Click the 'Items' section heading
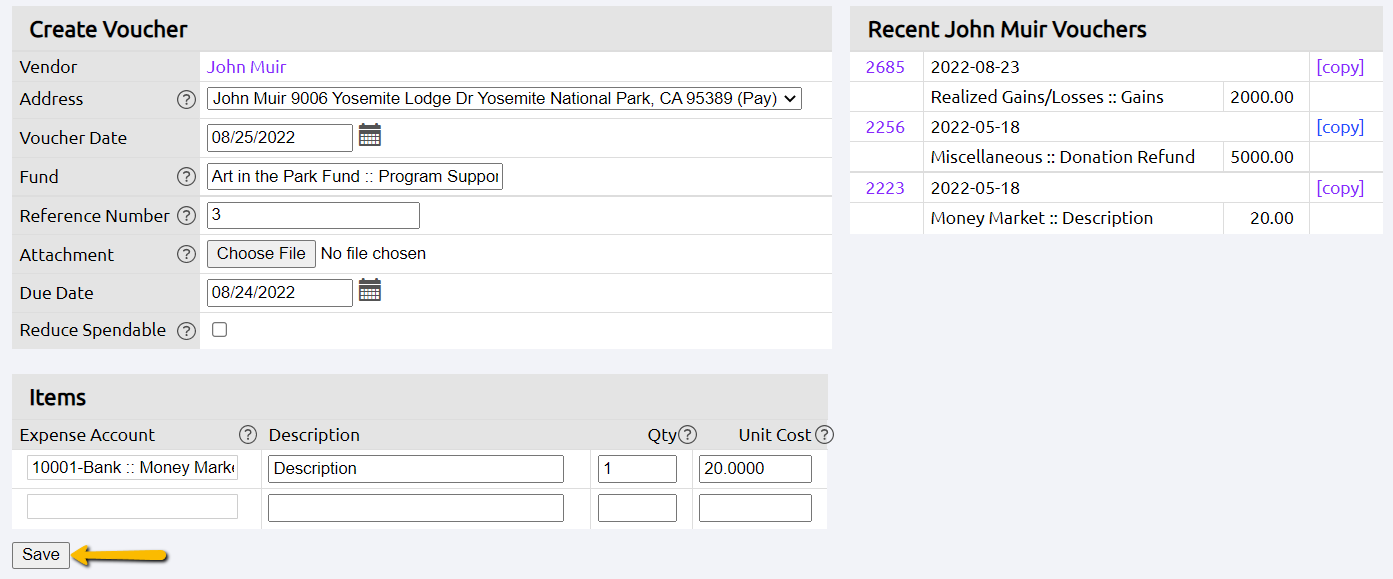Screen dimensions: 1393x579 (57, 397)
